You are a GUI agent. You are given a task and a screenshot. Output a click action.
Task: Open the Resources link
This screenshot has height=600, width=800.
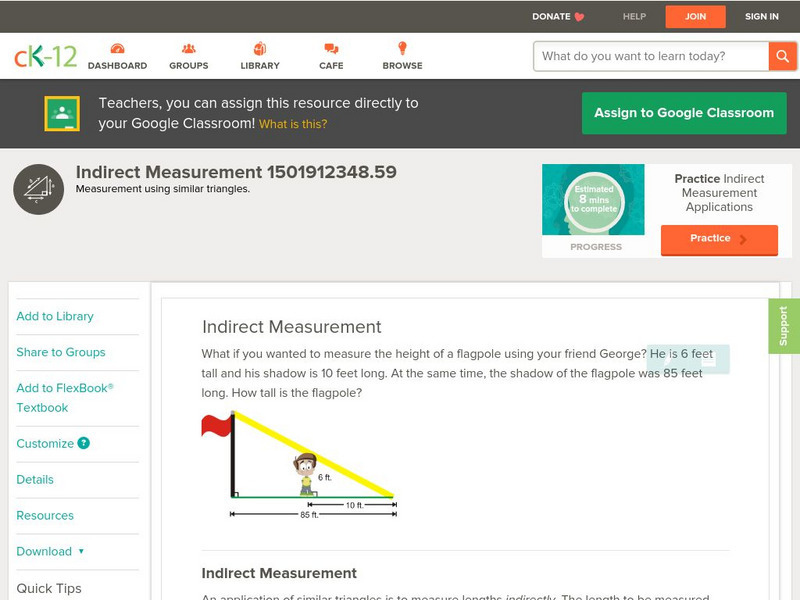coord(45,515)
